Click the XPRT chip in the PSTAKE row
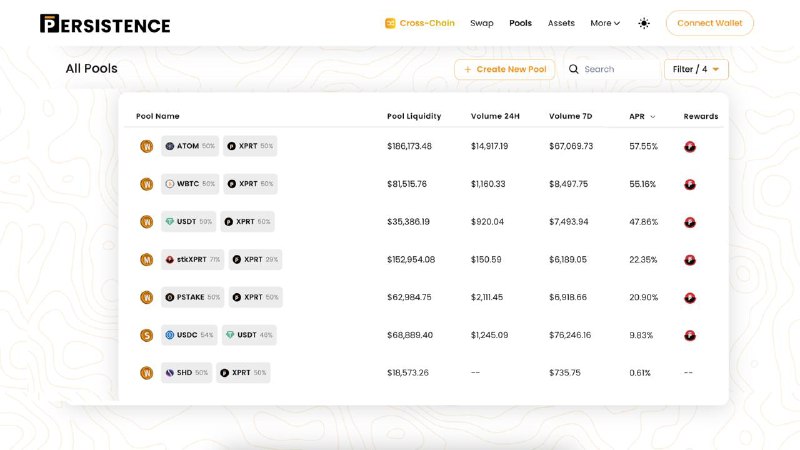Viewport: 800px width, 450px height. (x=255, y=297)
